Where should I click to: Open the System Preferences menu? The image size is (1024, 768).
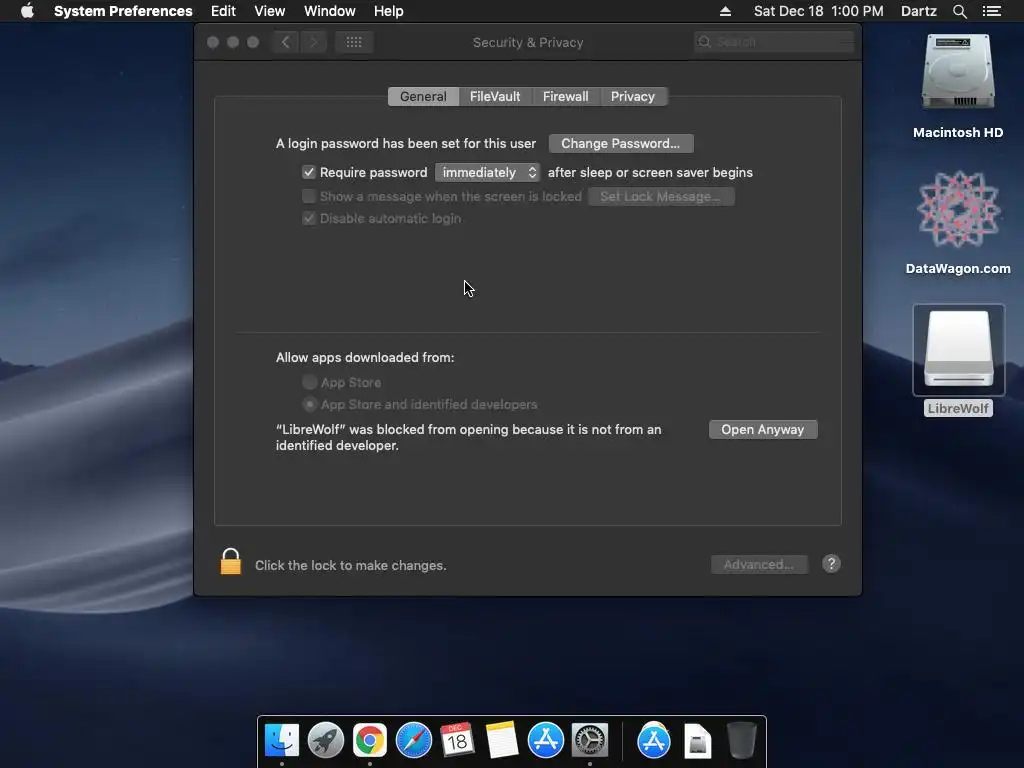[x=123, y=11]
